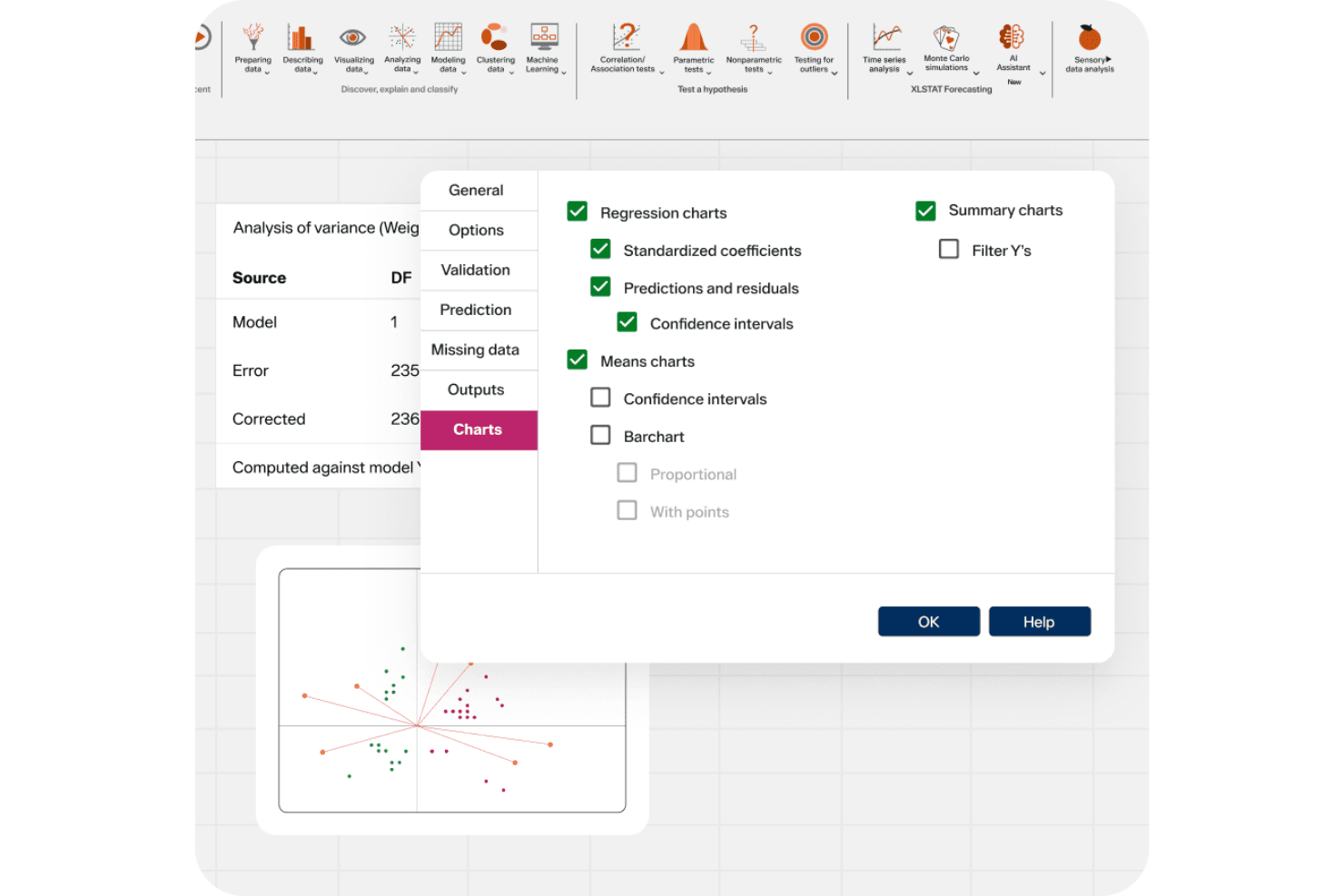The width and height of the screenshot is (1344, 896).
Task: Open Monte Carlo simulations
Action: point(947,48)
